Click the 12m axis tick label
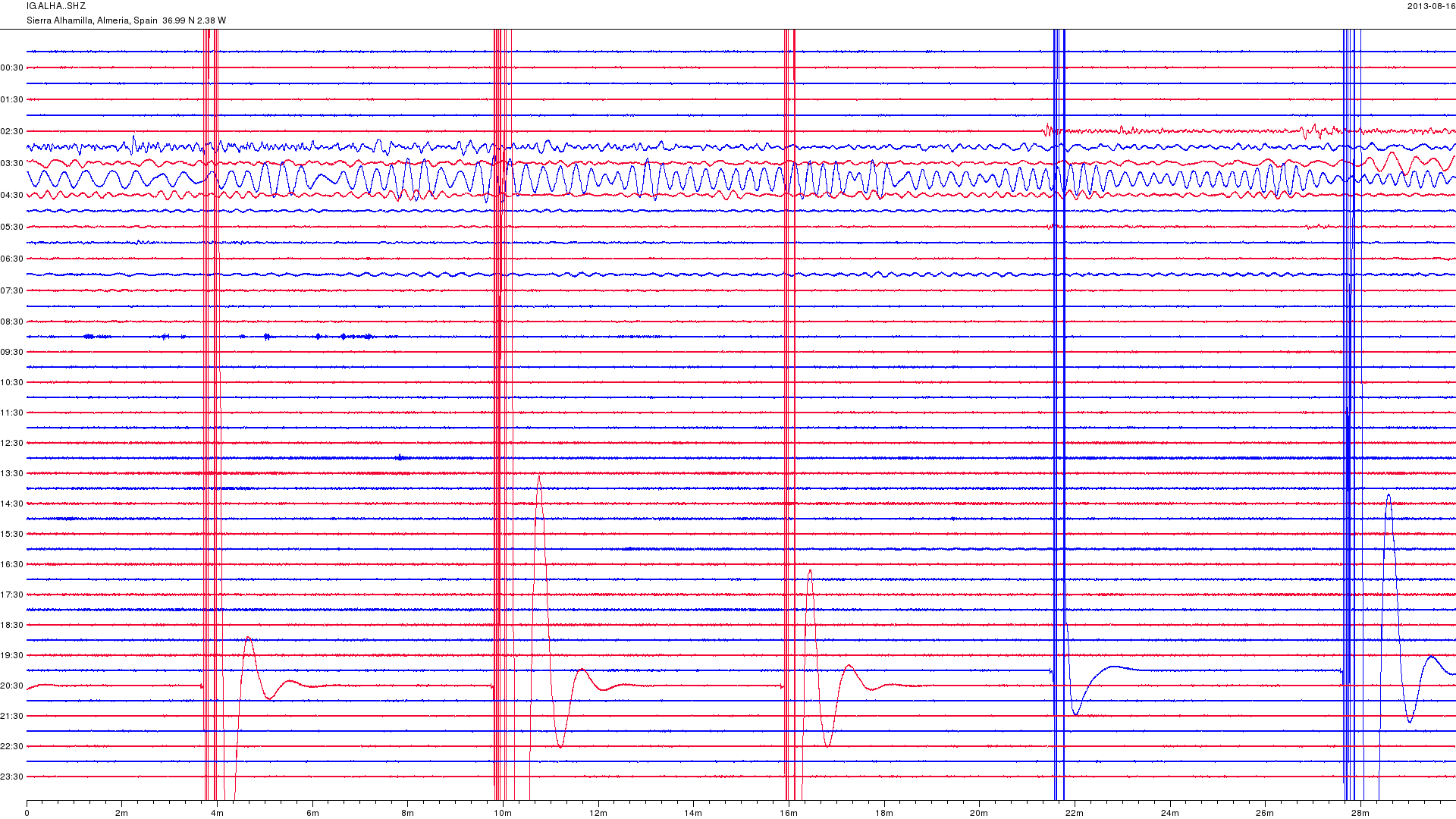The image size is (1456, 819). [598, 813]
